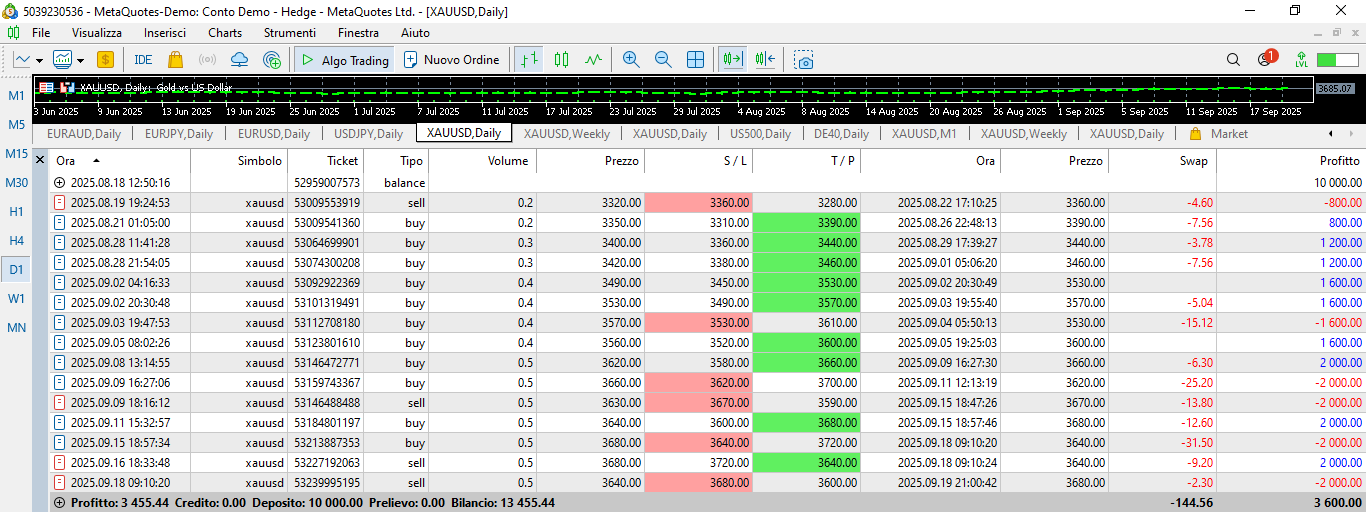
Task: Switch chart to candlestick display
Action: [x=561, y=60]
